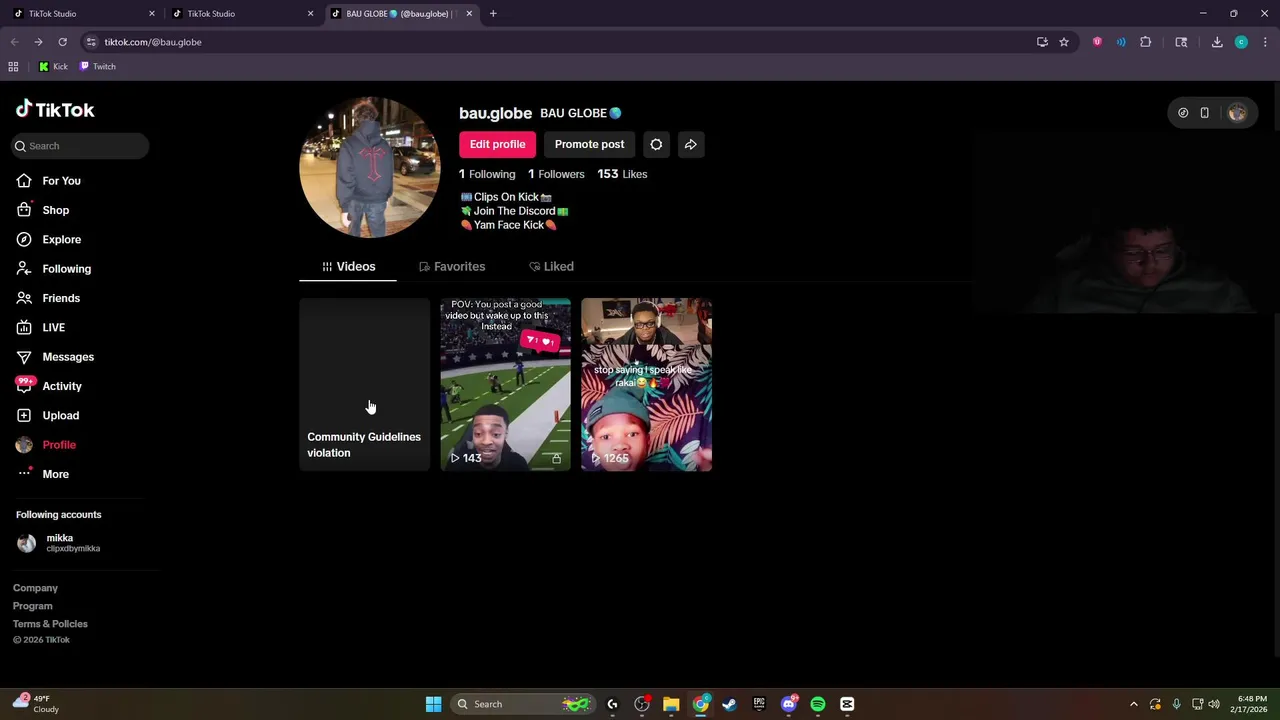
Task: Open the account avatar menu at top right
Action: 1237,113
